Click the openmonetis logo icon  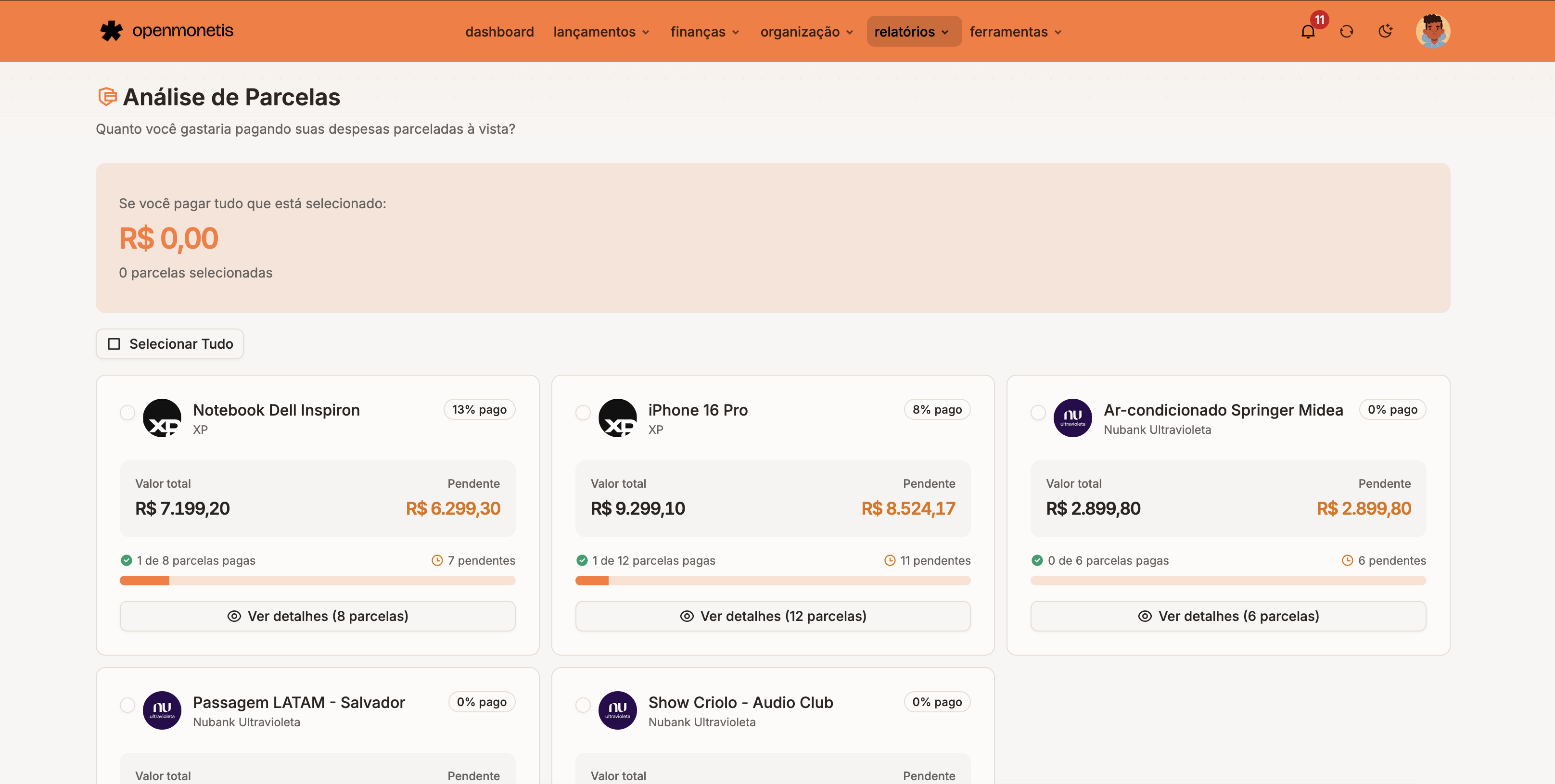click(x=111, y=31)
